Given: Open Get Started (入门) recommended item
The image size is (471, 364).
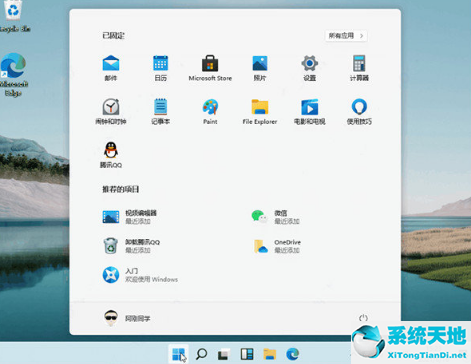Looking at the screenshot, I should click(140, 275).
